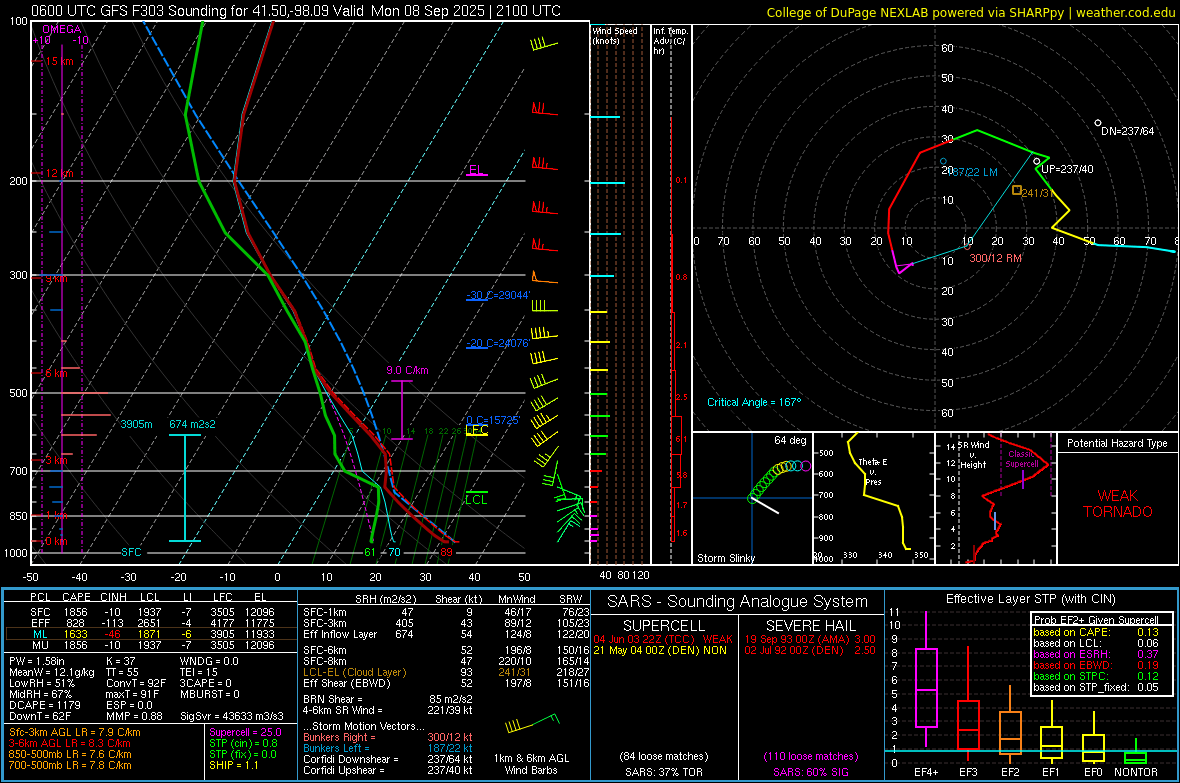Click the 674 m2s2 helicity label
This screenshot has width=1180, height=783.
pyautogui.click(x=192, y=424)
